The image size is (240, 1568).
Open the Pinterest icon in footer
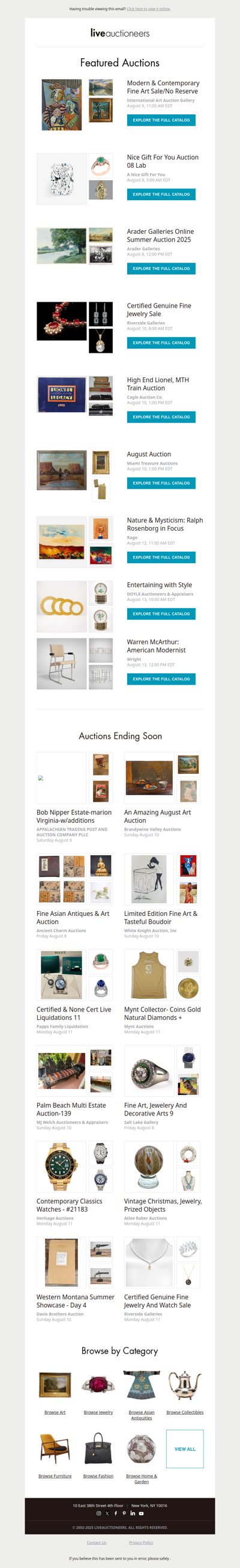[124, 1513]
